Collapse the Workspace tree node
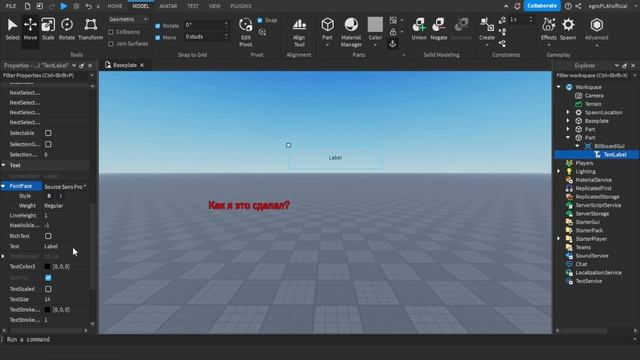640x360 pixels. click(558, 87)
